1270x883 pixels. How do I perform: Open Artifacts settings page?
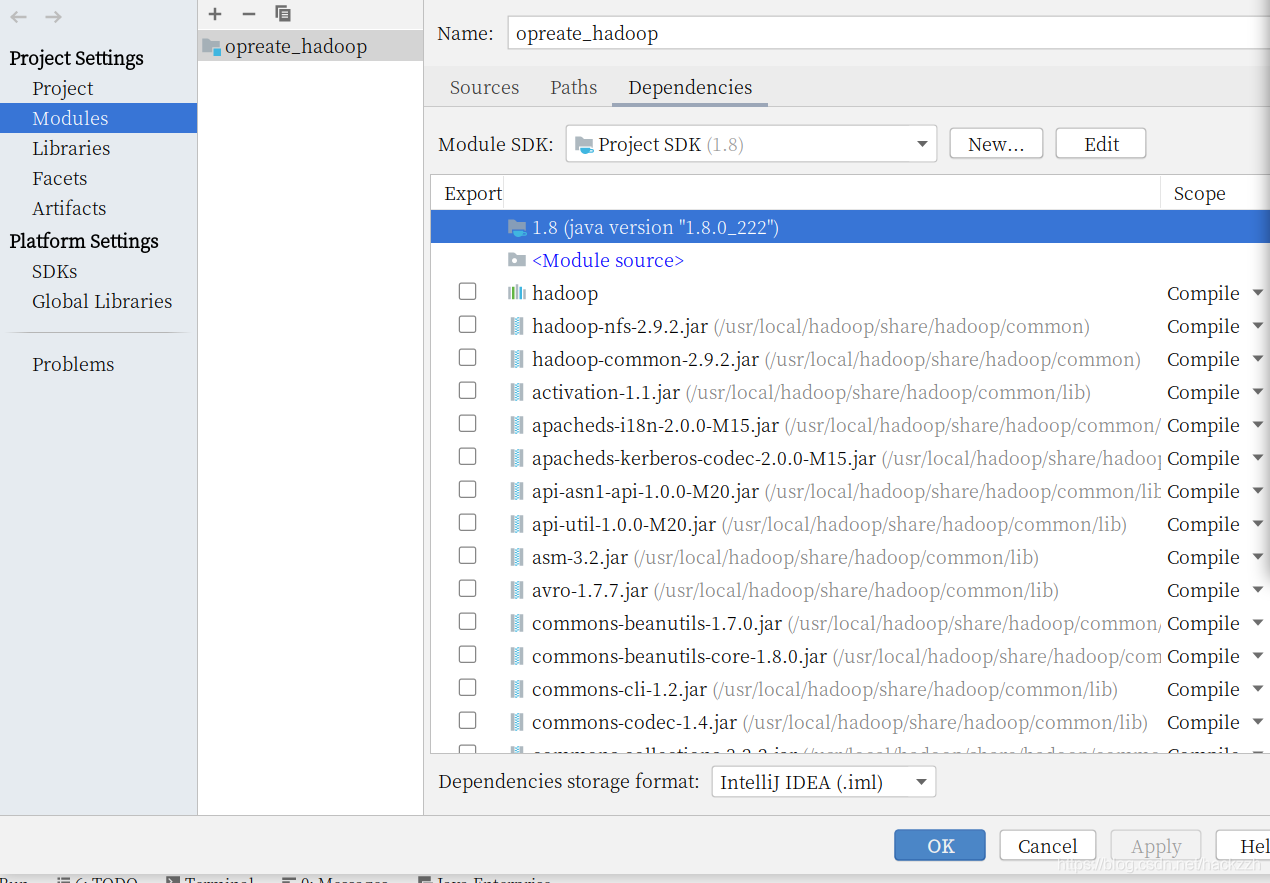pos(69,208)
